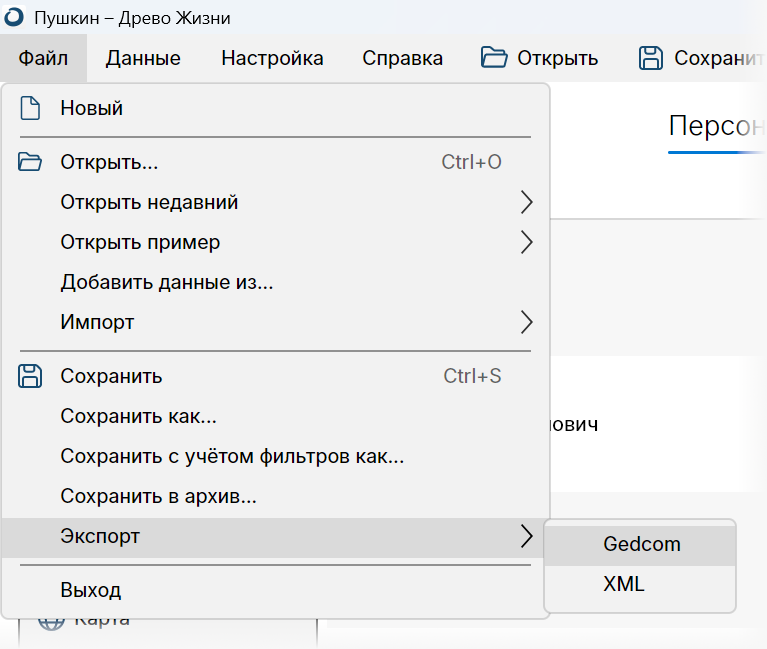Select Открыть пример menu entry

coord(276,242)
